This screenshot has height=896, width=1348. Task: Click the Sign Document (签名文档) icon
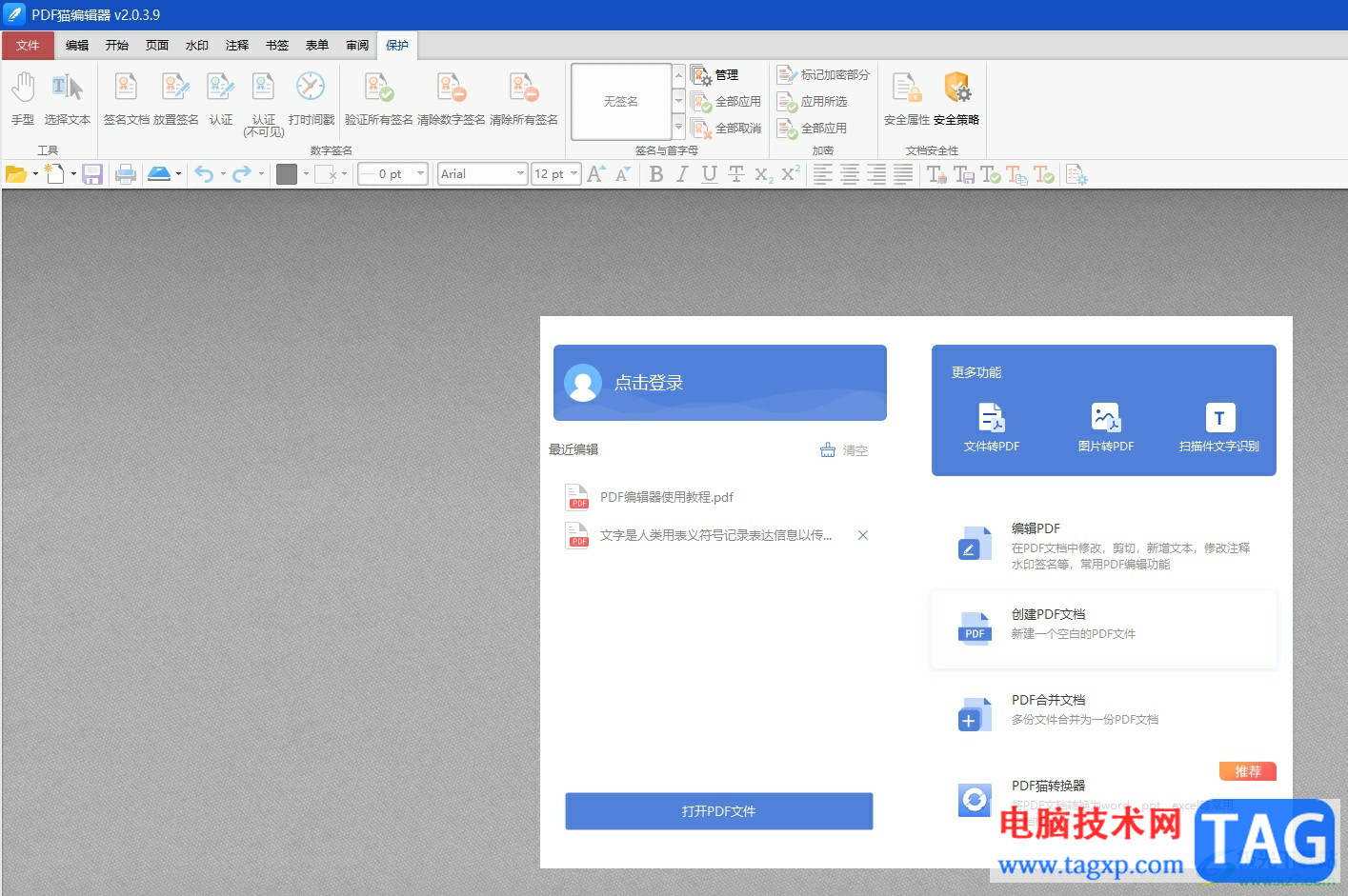coord(126,88)
